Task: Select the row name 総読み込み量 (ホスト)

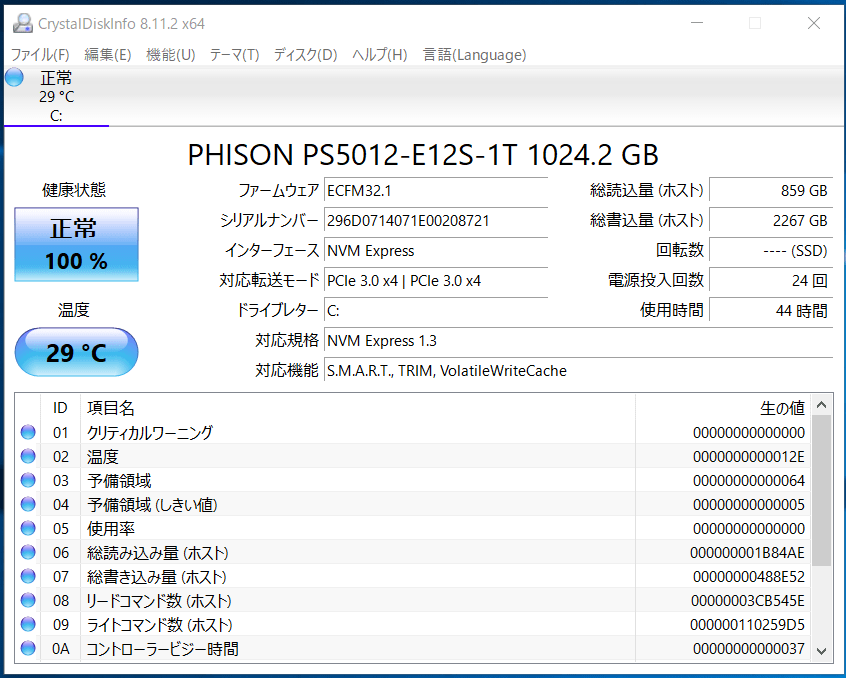Action: pos(158,553)
